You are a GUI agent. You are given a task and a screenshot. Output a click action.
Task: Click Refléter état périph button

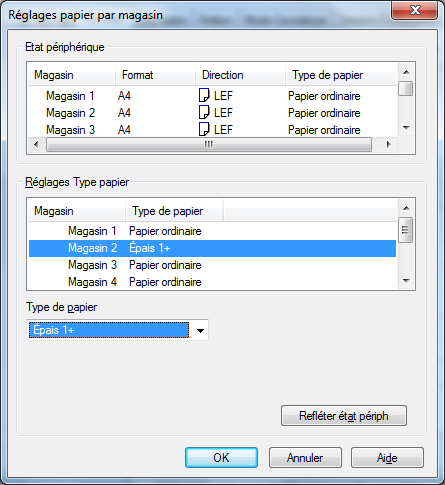(x=344, y=416)
